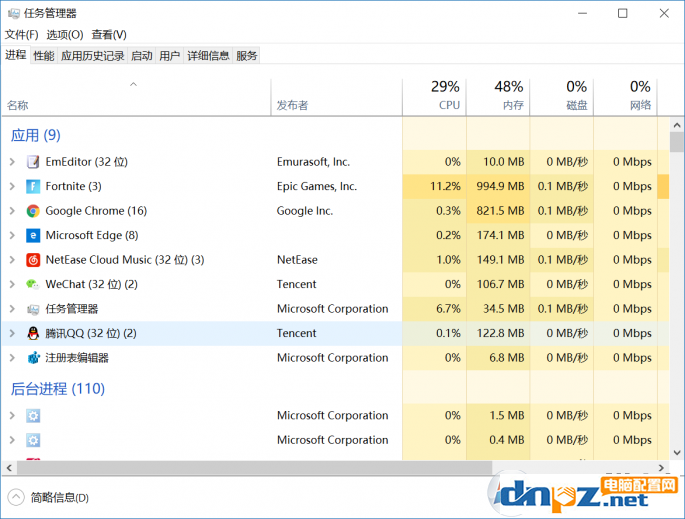
Task: Click the vertical scrollbar thumb
Action: (677, 142)
